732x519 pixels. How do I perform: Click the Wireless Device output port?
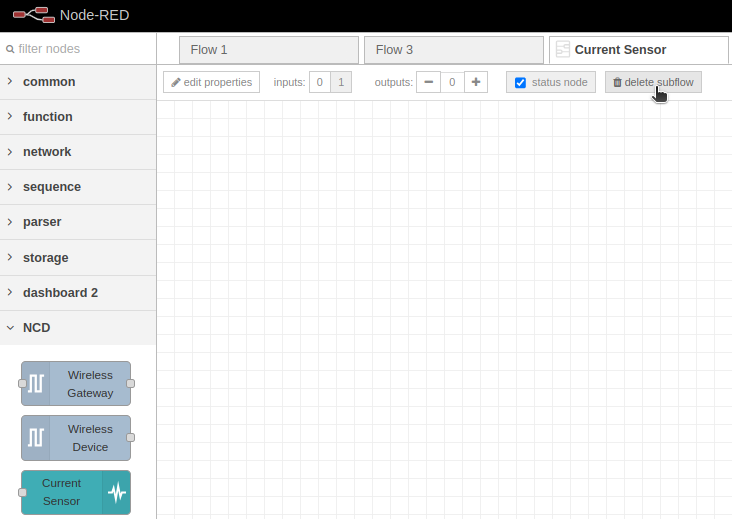coord(131,438)
